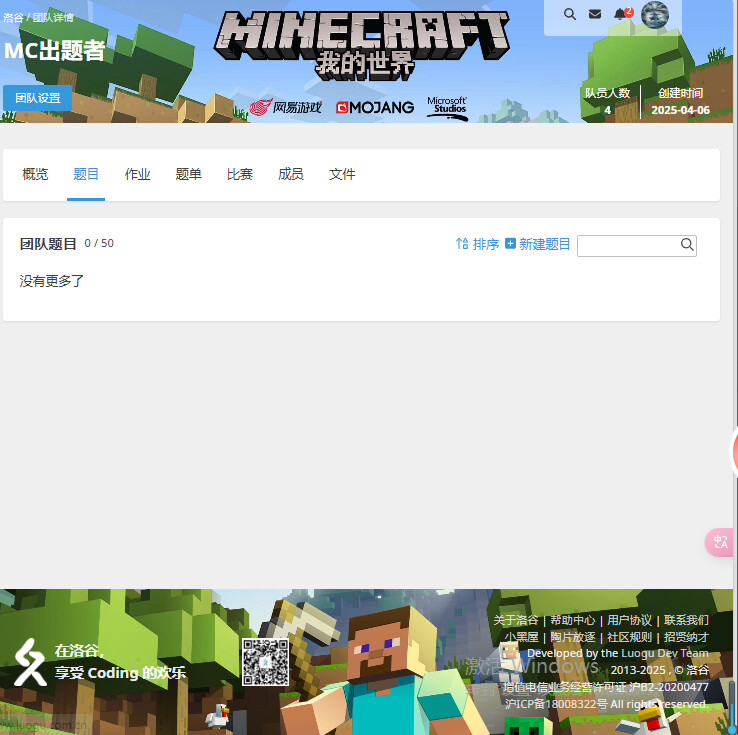
Task: Click the 没有更多了 text
Action: [x=51, y=281]
